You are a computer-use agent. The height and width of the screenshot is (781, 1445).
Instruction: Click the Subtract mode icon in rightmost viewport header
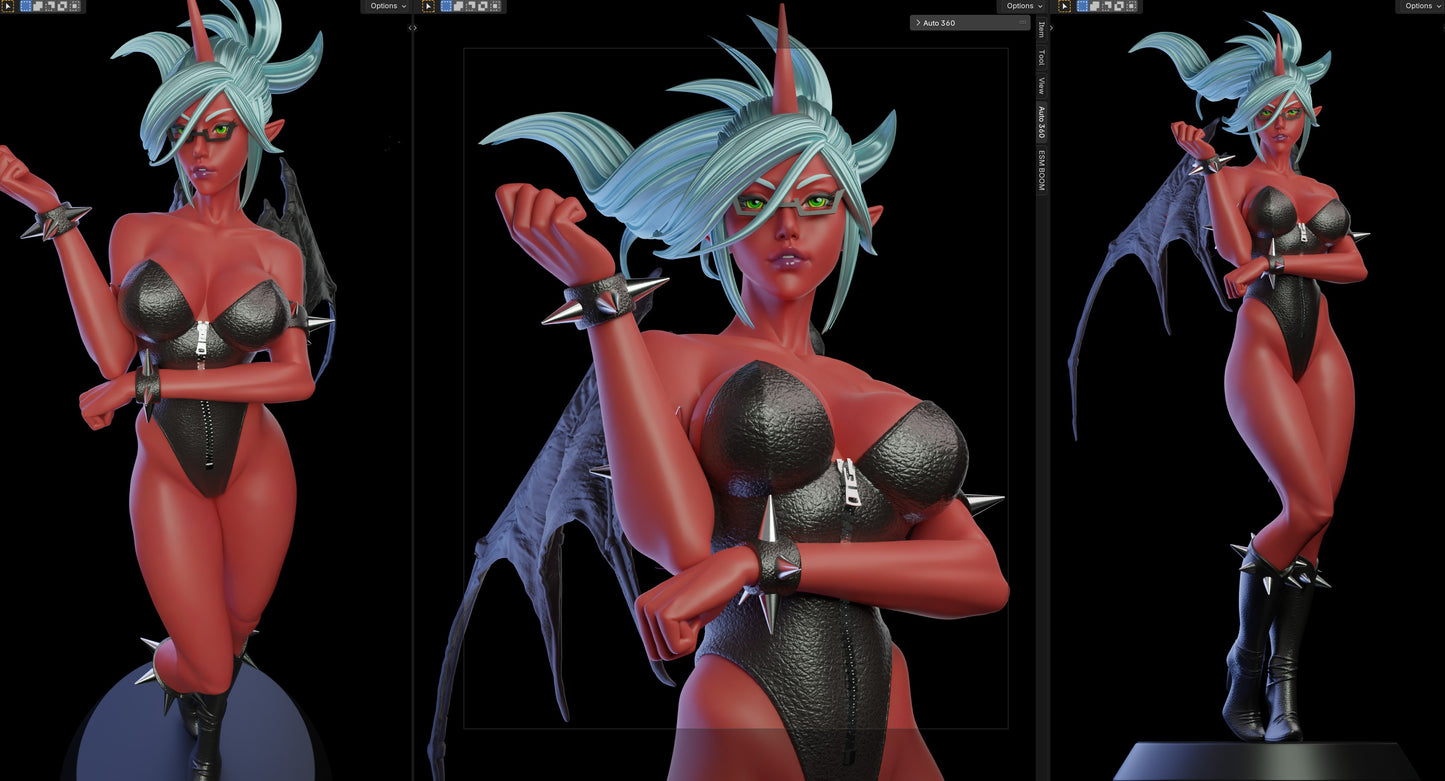coord(1107,6)
